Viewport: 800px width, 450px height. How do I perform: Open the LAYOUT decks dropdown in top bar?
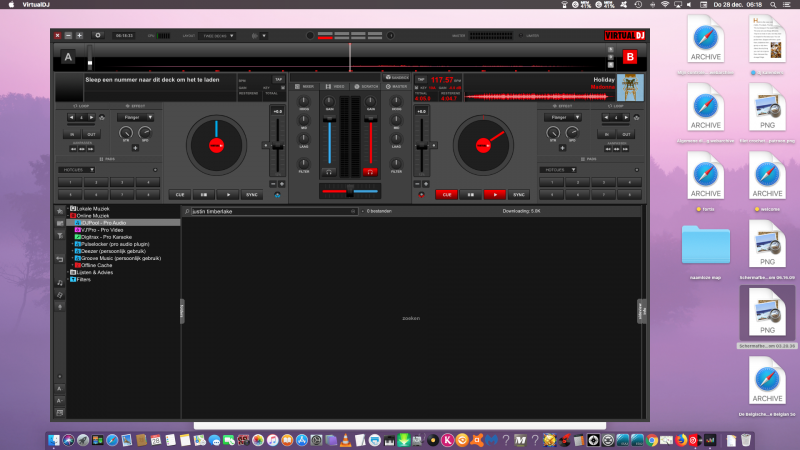pyautogui.click(x=218, y=36)
